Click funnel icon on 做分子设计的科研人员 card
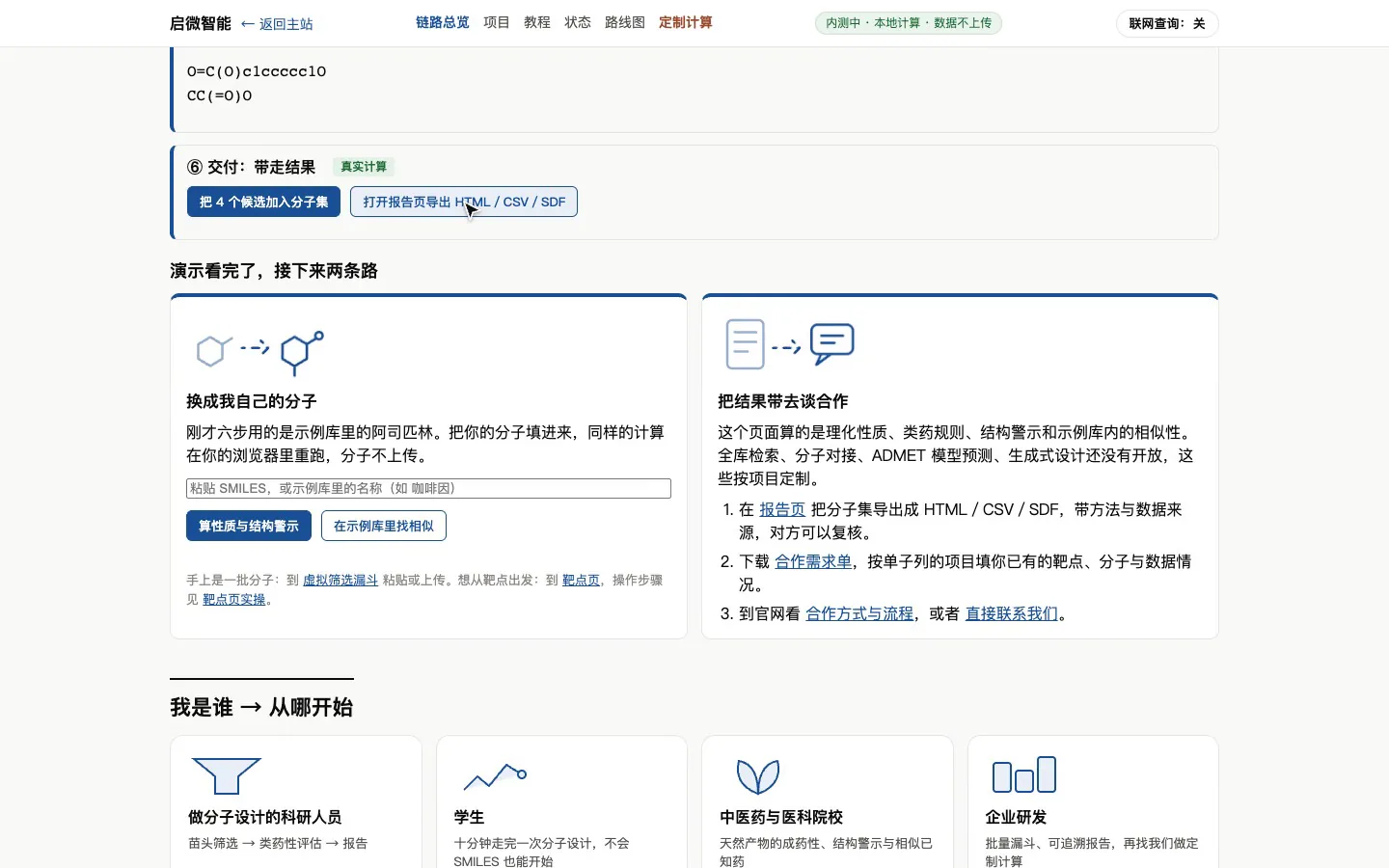This screenshot has width=1389, height=868. click(227, 776)
